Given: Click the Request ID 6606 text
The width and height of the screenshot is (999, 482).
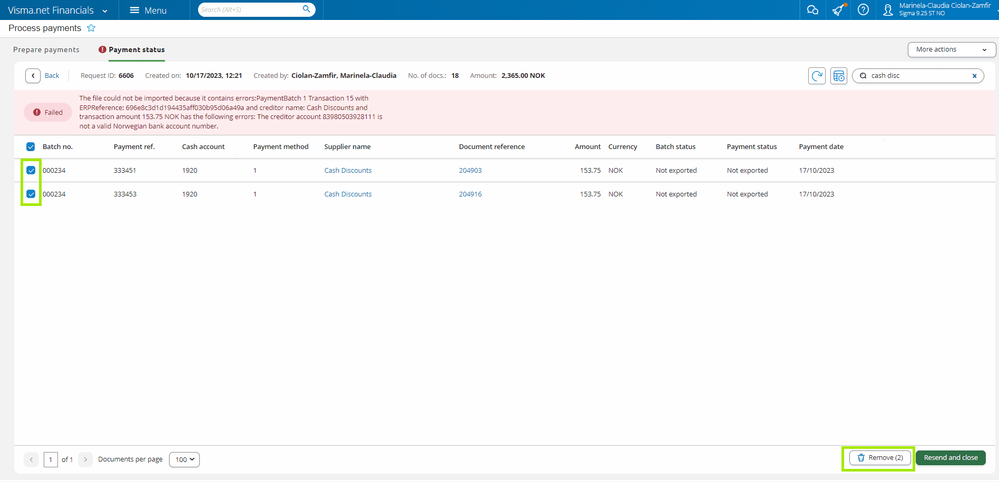Looking at the screenshot, I should click(107, 76).
